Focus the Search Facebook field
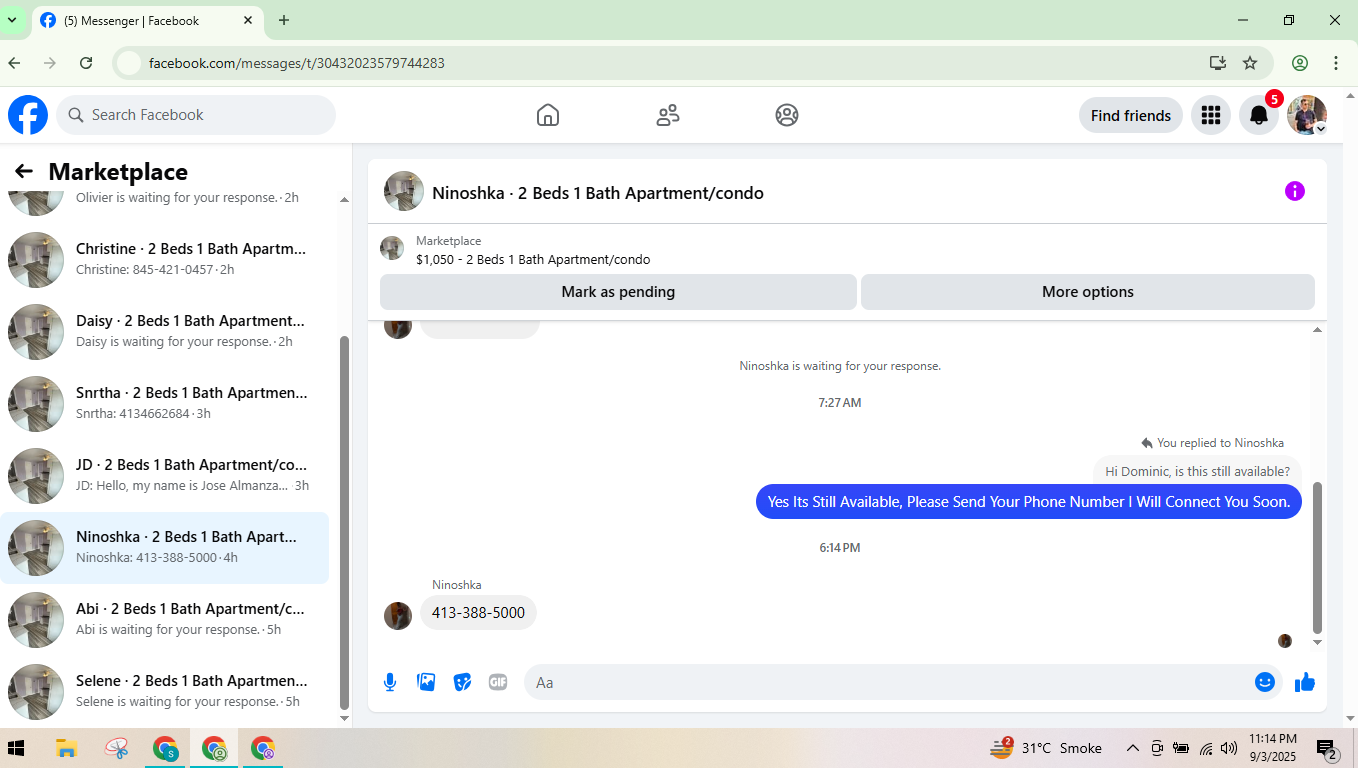Viewport: 1358px width, 768px height. pyautogui.click(x=196, y=115)
